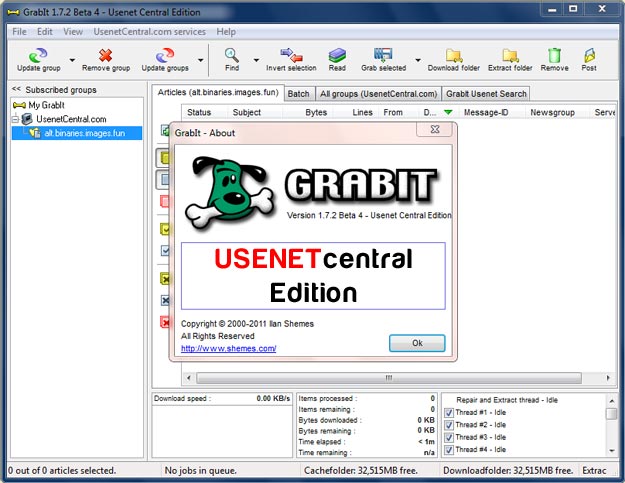
Task: Open the Grab selected dropdown arrow
Action: click(418, 60)
